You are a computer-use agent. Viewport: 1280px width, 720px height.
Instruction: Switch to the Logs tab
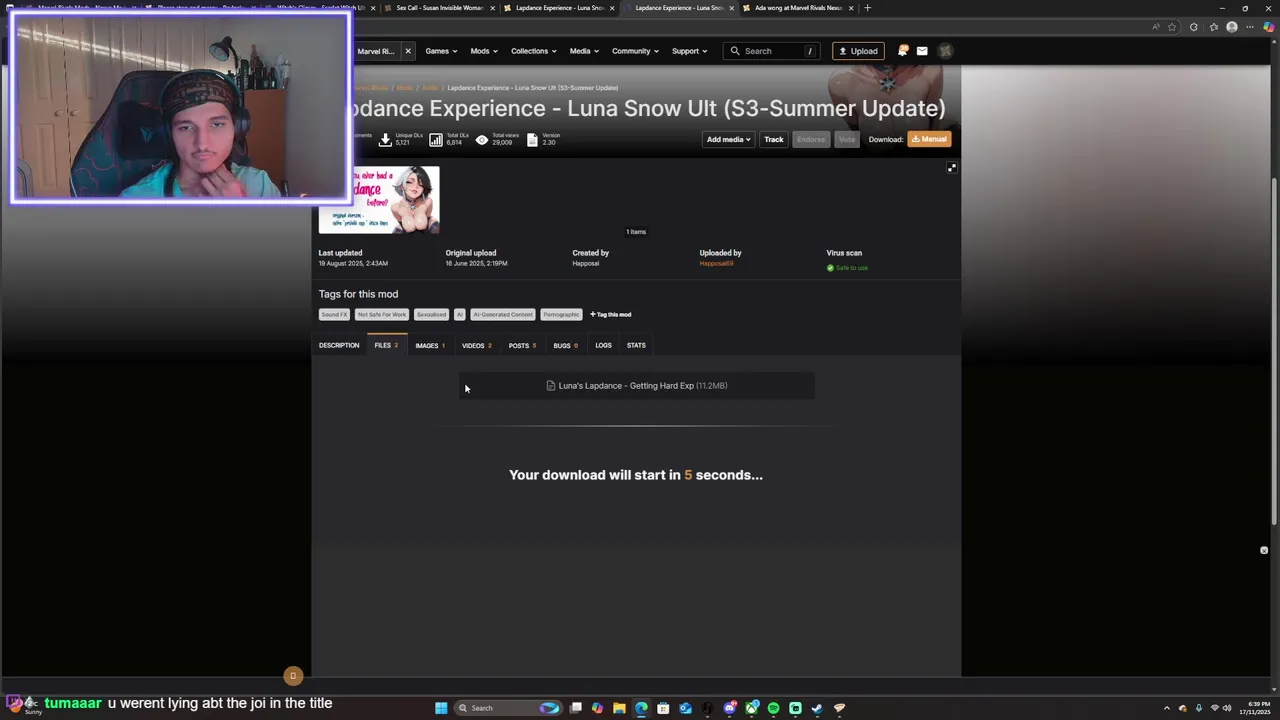(603, 346)
